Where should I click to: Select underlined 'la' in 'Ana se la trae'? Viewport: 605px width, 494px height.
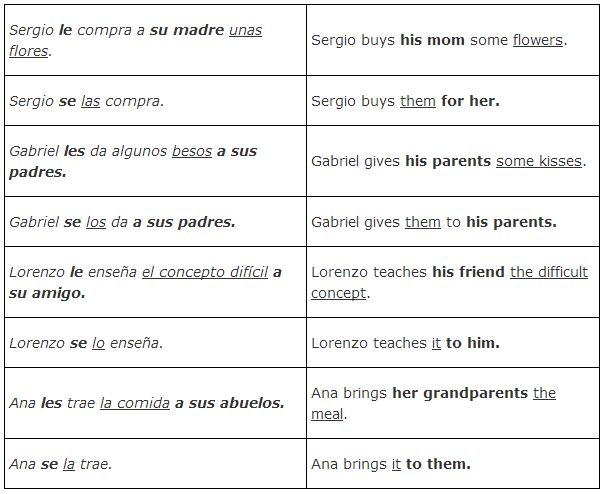[69, 464]
